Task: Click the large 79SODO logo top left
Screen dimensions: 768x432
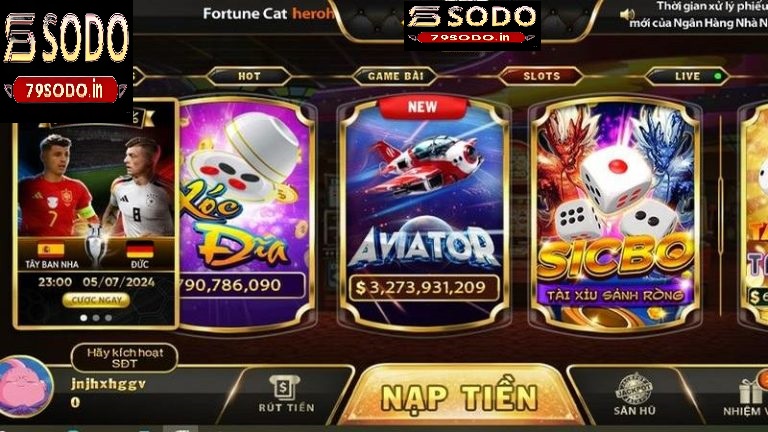Action: [66, 61]
